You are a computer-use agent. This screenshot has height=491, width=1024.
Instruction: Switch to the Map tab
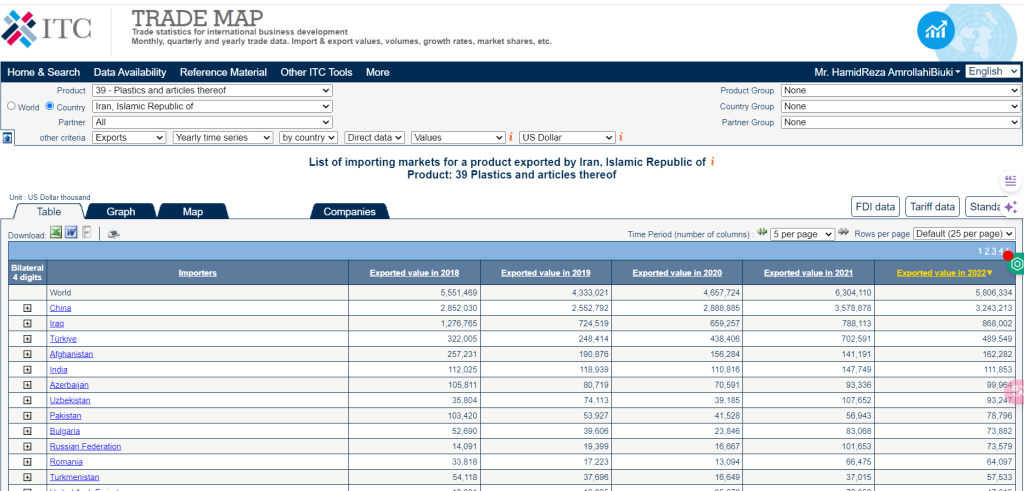tap(193, 211)
